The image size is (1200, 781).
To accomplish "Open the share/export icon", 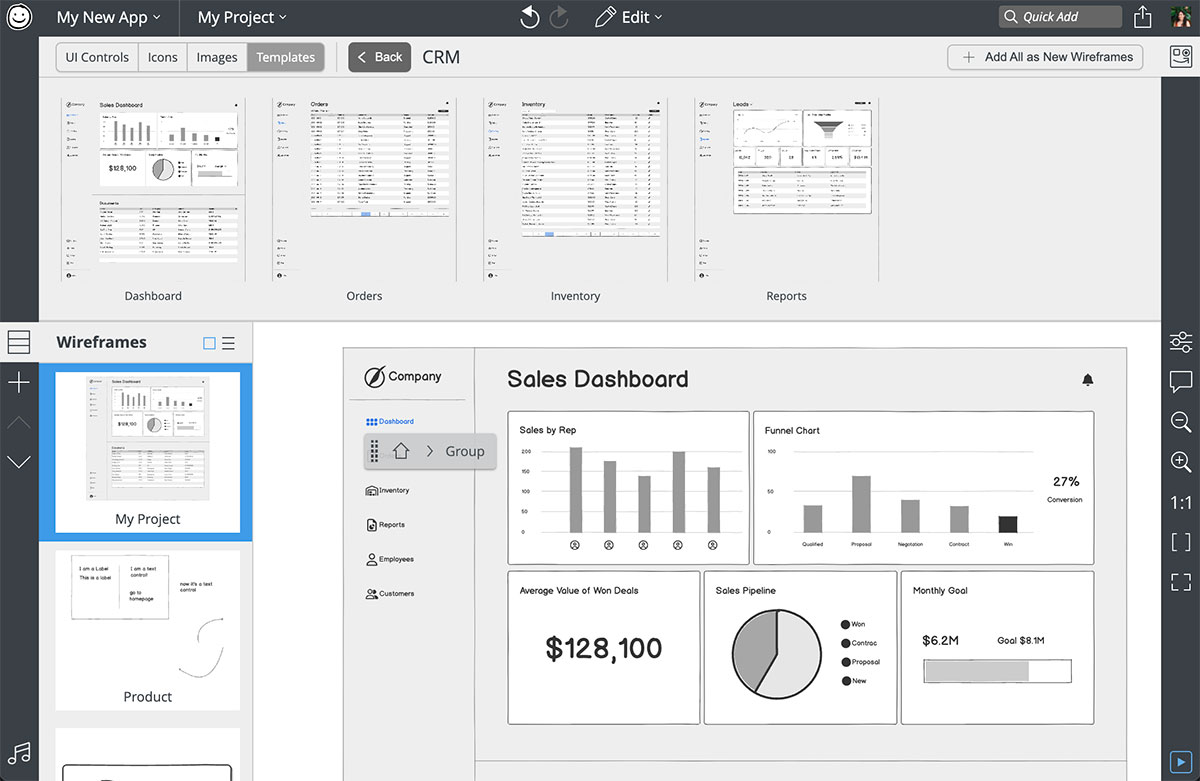I will coord(1142,17).
